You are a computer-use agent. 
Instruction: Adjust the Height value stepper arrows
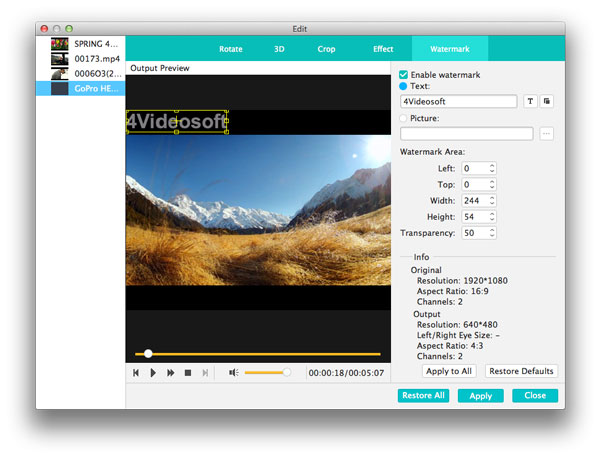click(492, 217)
